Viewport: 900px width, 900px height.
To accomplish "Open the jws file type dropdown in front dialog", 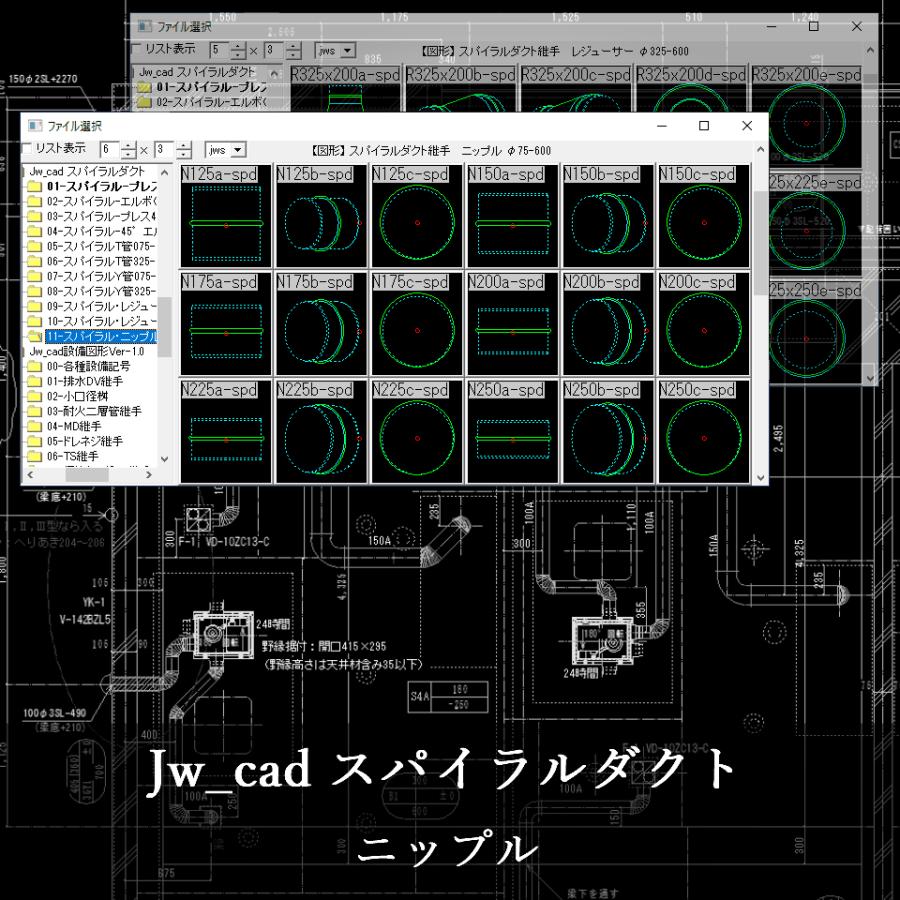I will point(237,150).
